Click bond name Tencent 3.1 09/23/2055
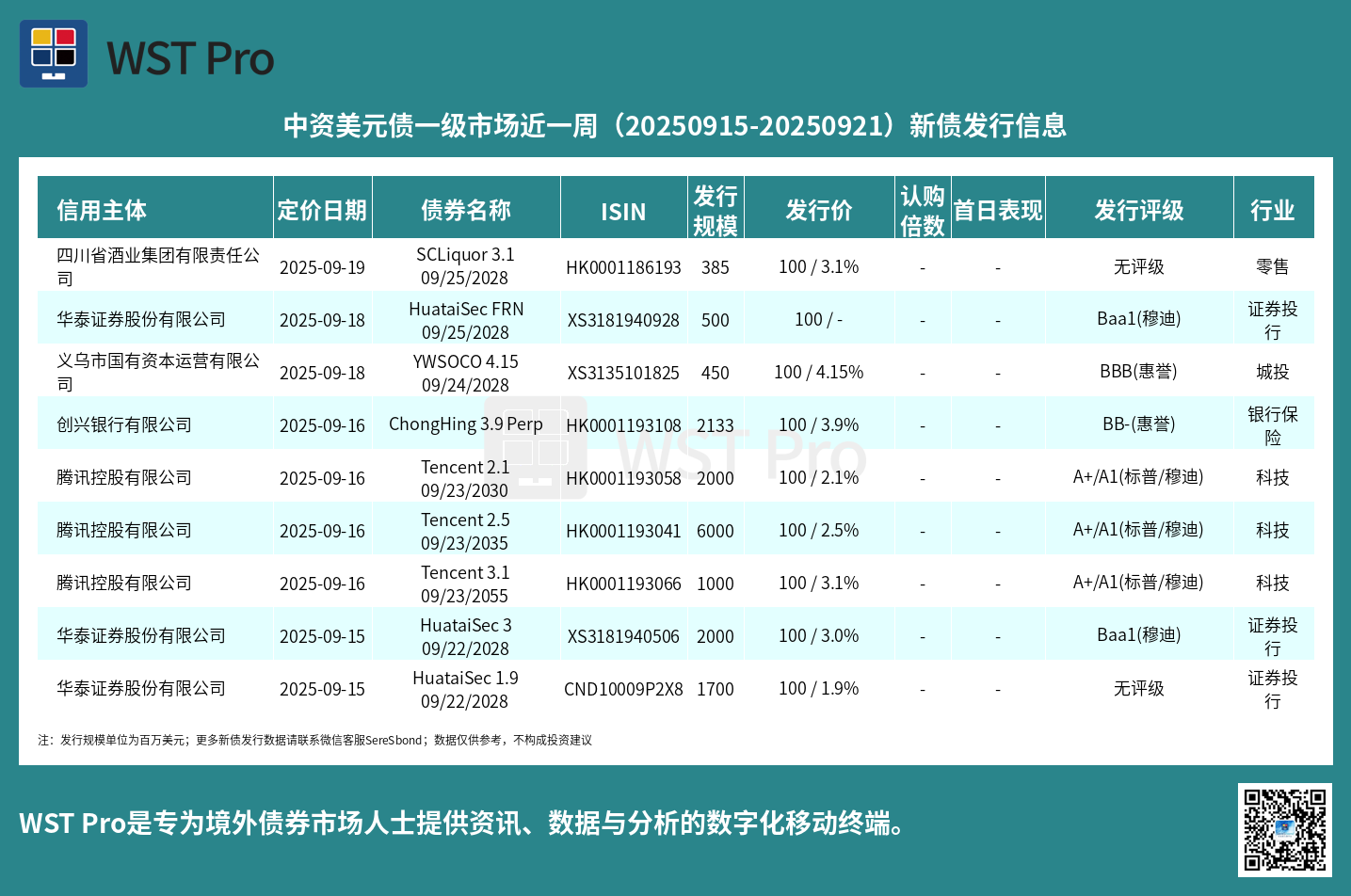The image size is (1351, 896). [x=465, y=584]
